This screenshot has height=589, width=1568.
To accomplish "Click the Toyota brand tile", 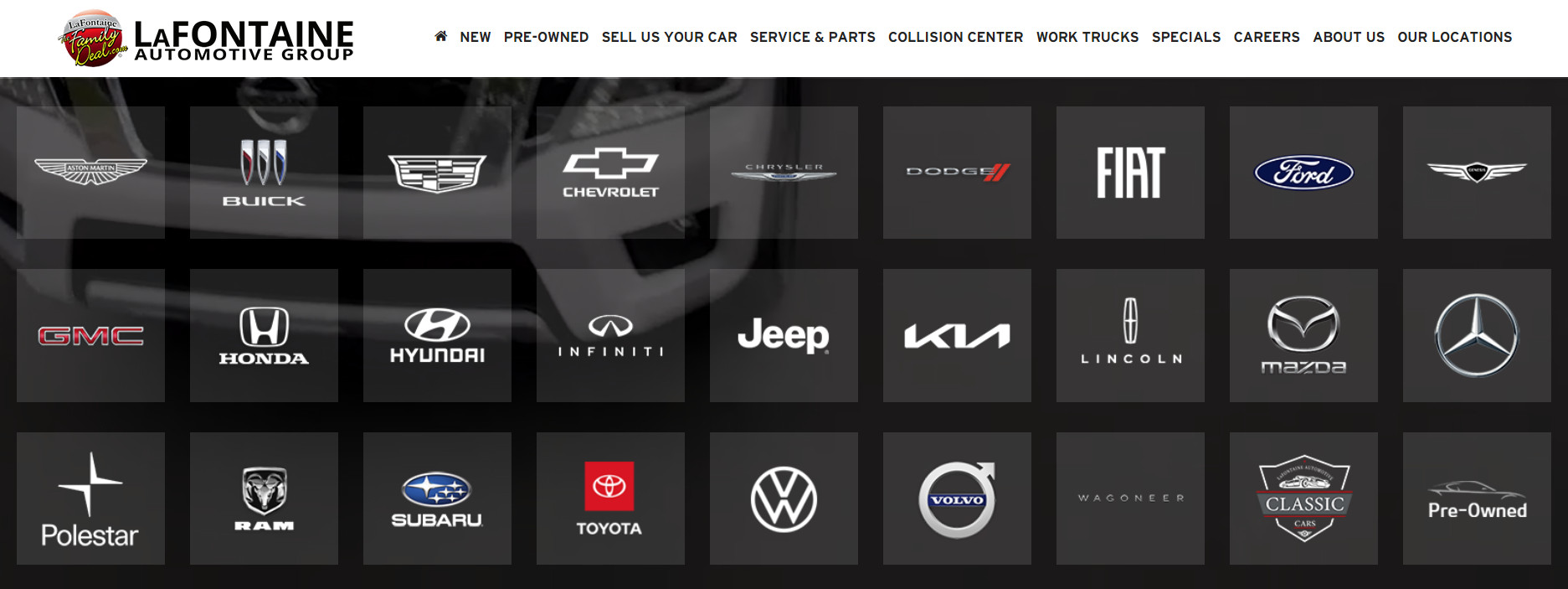I will point(610,499).
